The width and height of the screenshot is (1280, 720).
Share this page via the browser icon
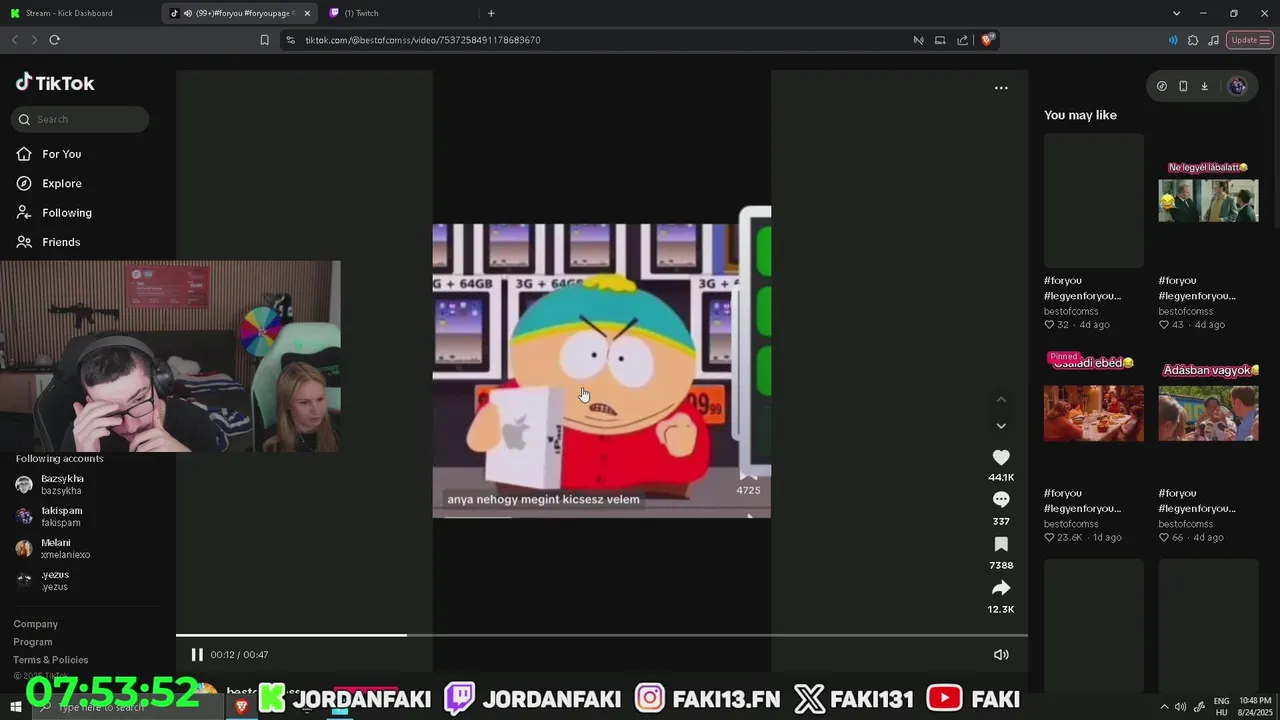(962, 40)
